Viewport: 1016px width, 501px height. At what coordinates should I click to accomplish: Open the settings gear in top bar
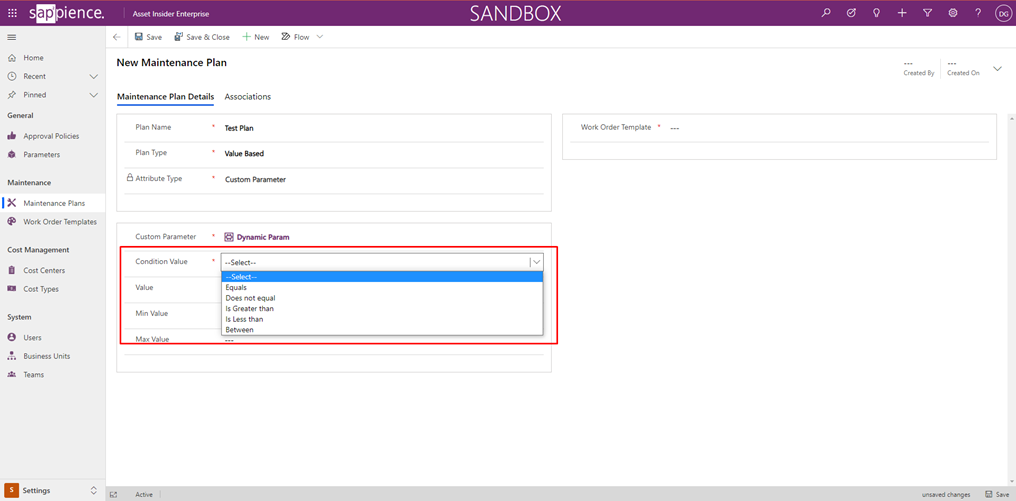953,13
